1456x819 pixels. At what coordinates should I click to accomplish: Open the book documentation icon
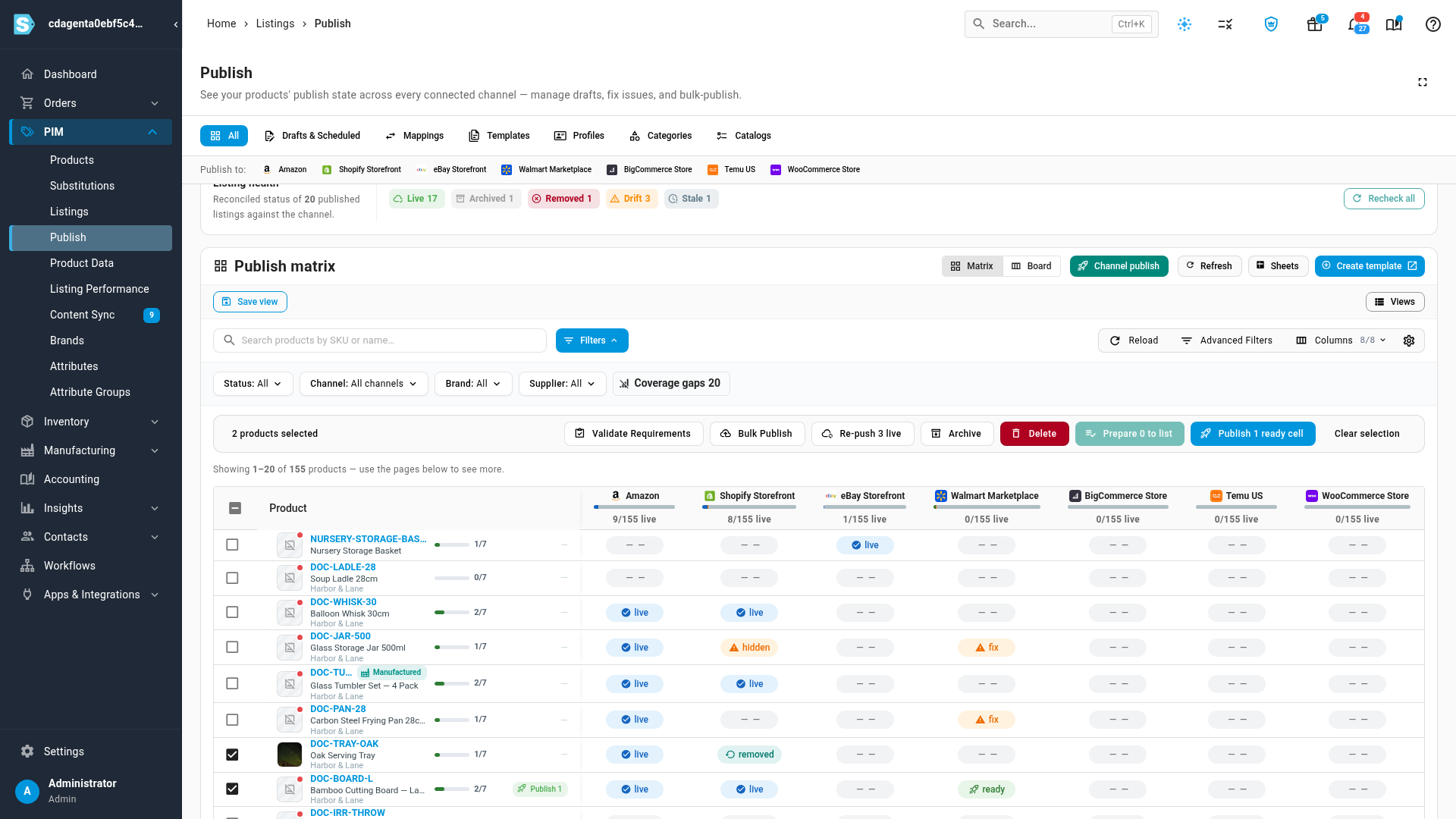pyautogui.click(x=1393, y=24)
